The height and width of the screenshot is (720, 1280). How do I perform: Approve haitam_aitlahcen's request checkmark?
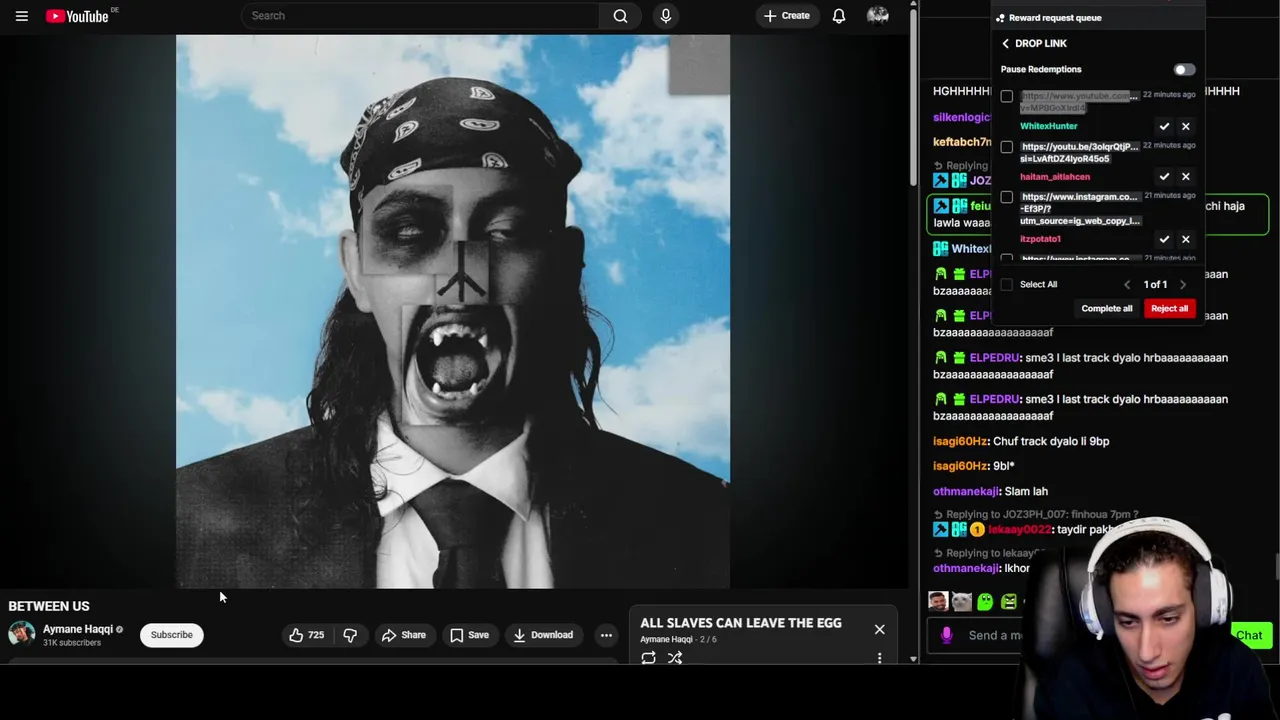tap(1164, 177)
